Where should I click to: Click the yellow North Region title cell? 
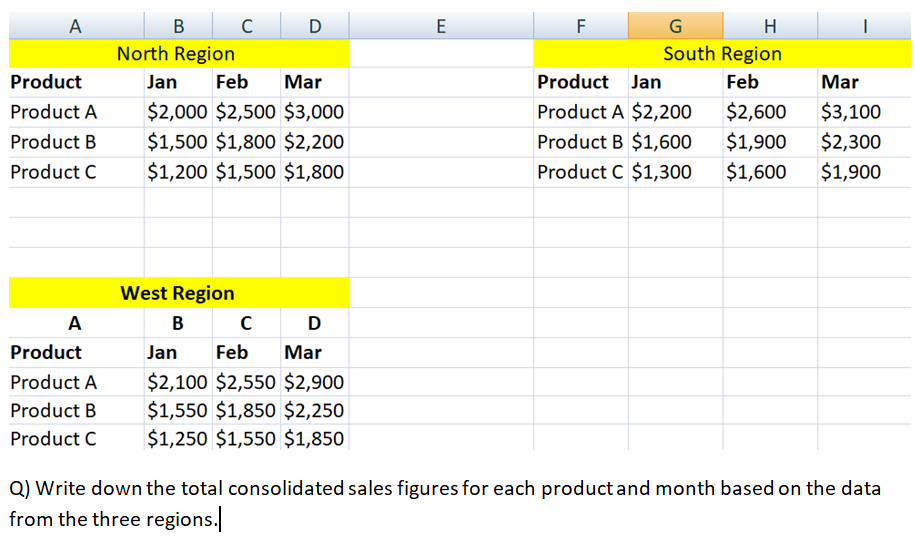[177, 54]
